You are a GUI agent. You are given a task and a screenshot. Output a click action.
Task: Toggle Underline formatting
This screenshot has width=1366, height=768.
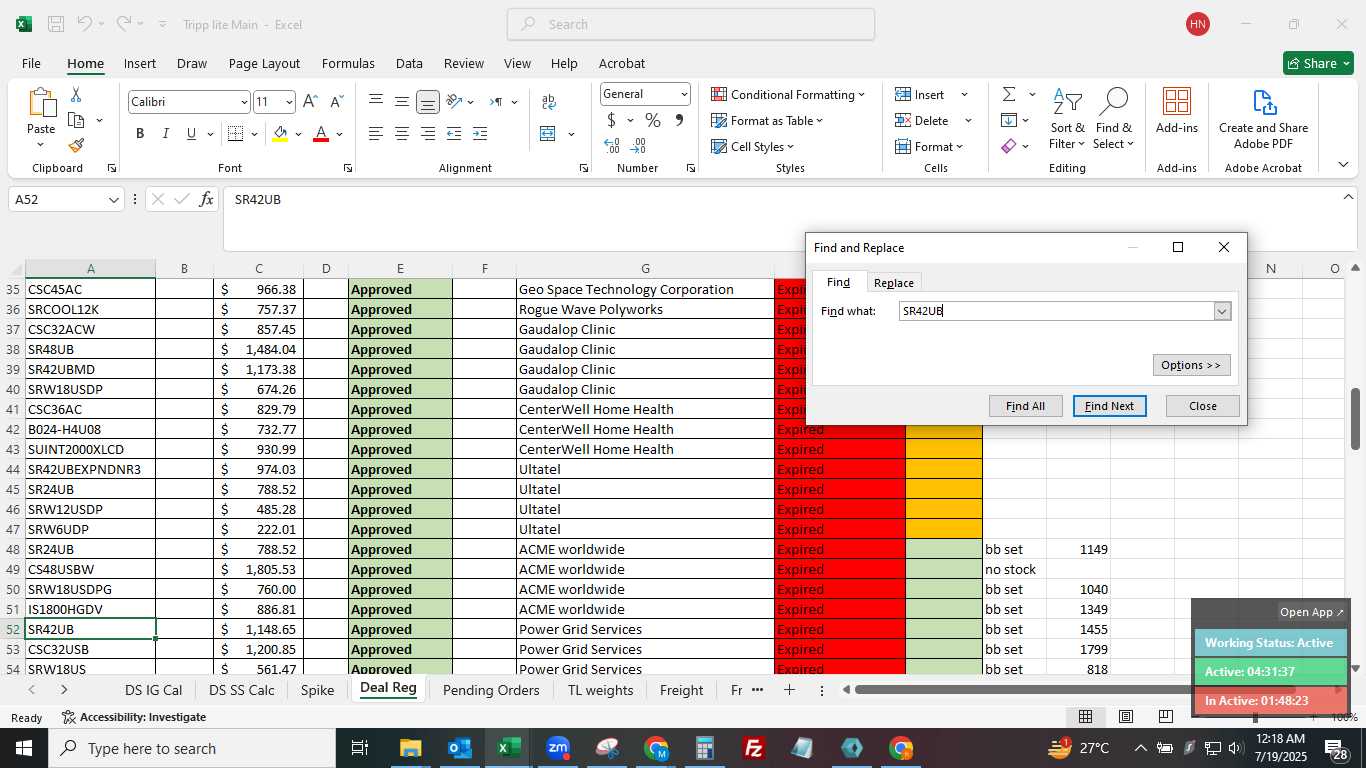(x=191, y=134)
